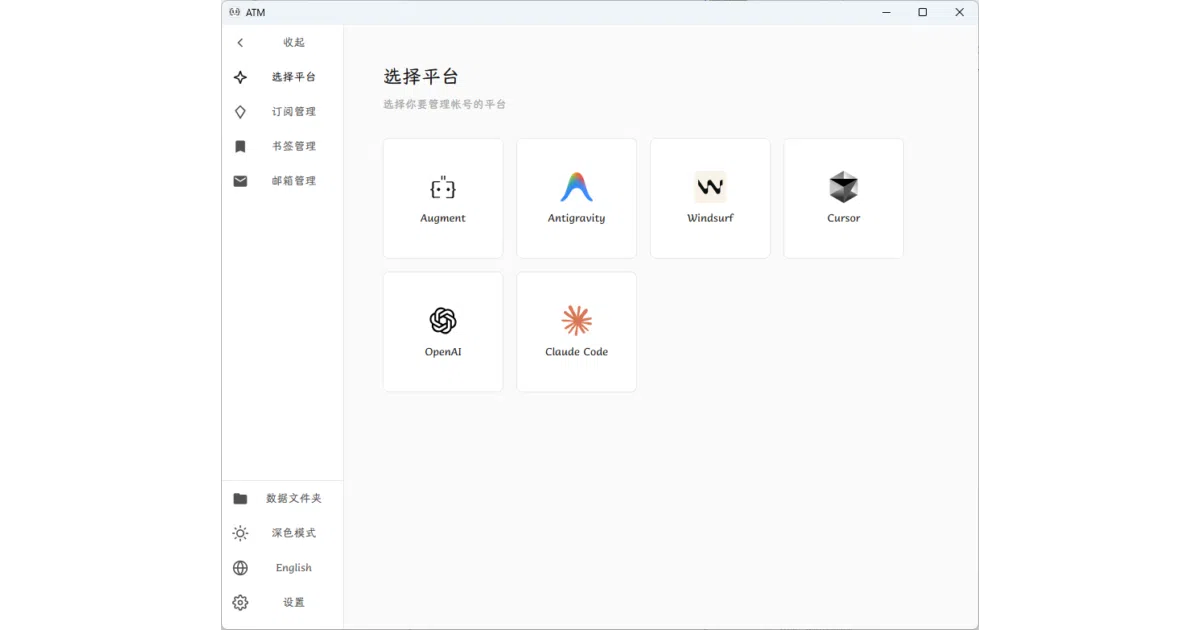Viewport: 1200px width, 630px height.
Task: Click the 选择平台 page heading
Action: click(421, 77)
